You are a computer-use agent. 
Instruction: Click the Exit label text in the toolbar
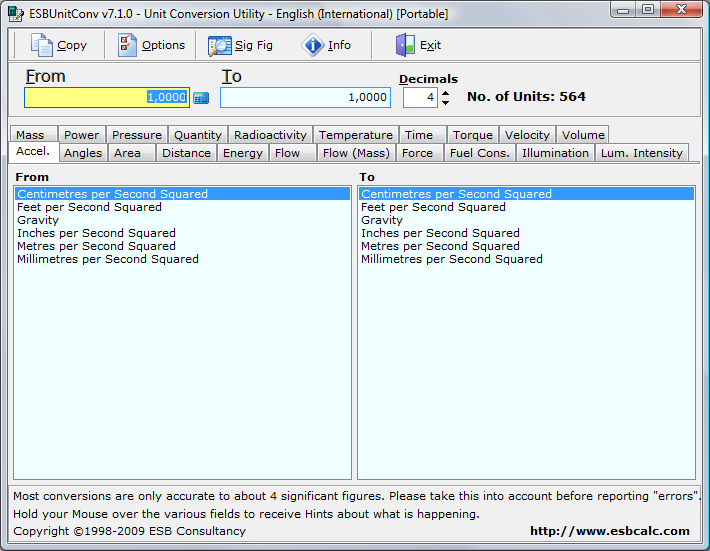pos(430,45)
